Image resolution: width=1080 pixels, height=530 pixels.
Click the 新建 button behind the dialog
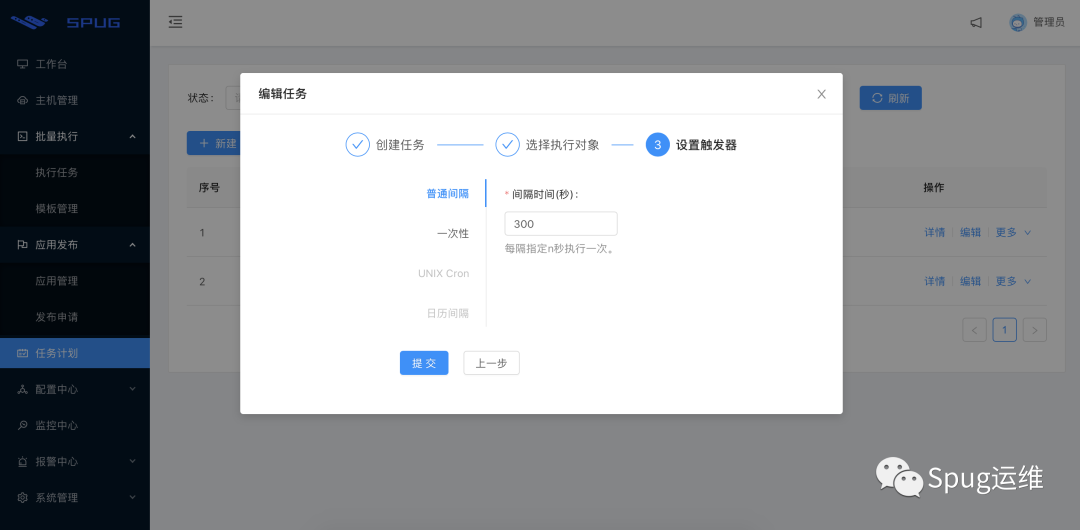tap(214, 143)
